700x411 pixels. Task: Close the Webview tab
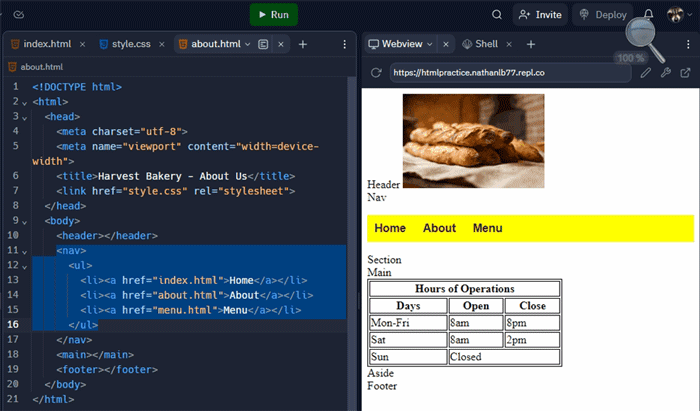tap(446, 44)
